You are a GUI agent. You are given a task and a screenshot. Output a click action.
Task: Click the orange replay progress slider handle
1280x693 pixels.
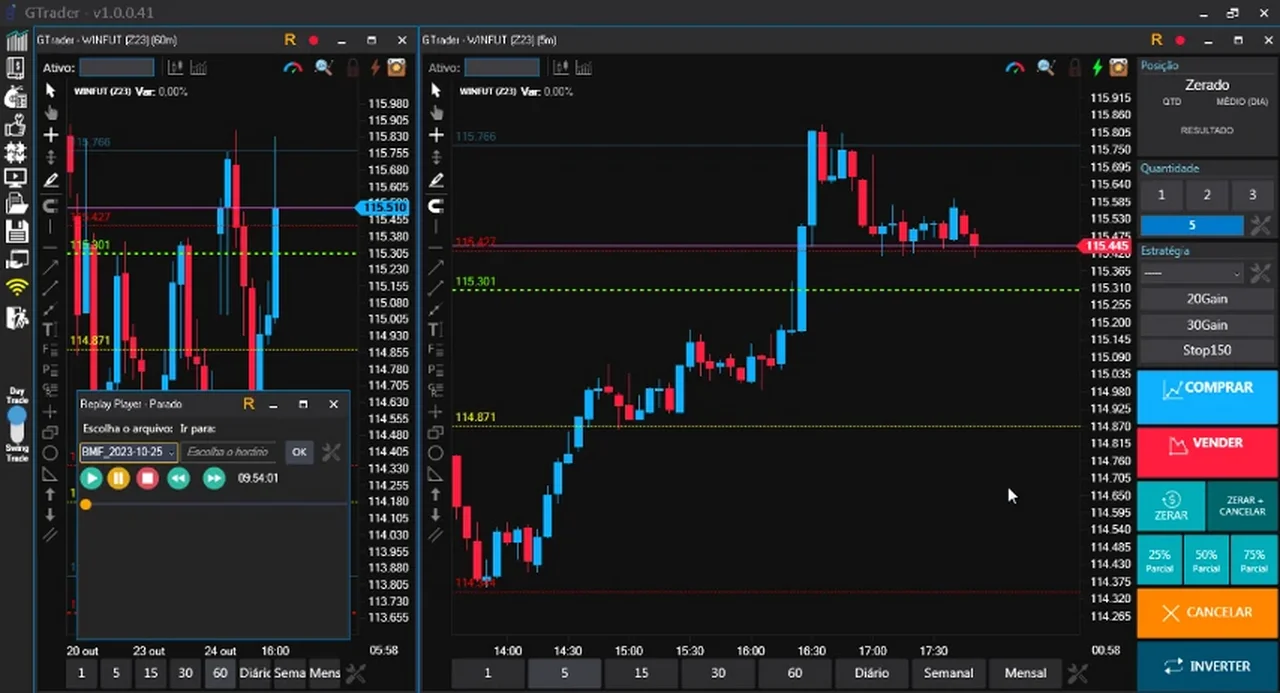[x=86, y=504]
